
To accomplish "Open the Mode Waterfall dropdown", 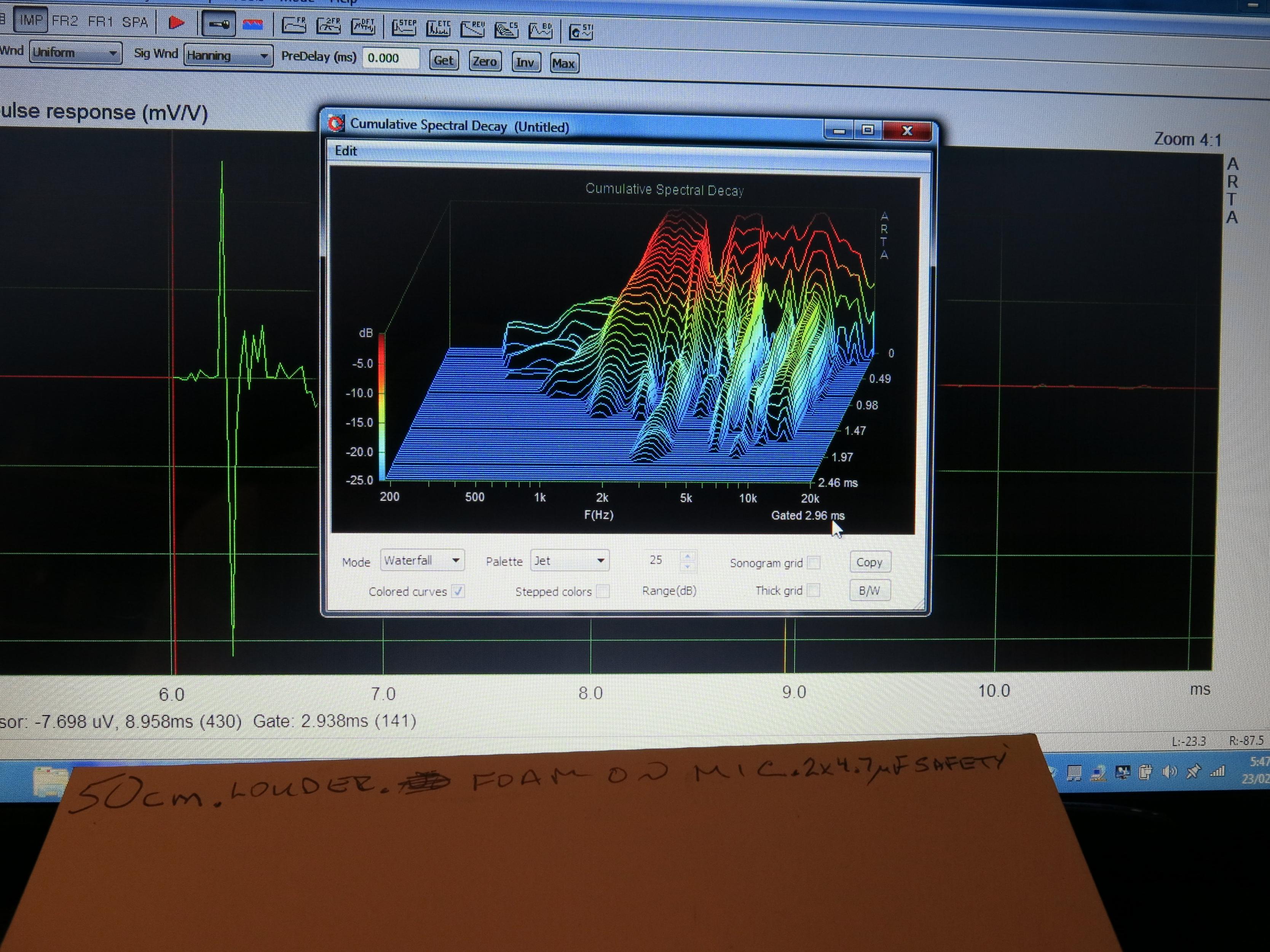I will (x=422, y=560).
